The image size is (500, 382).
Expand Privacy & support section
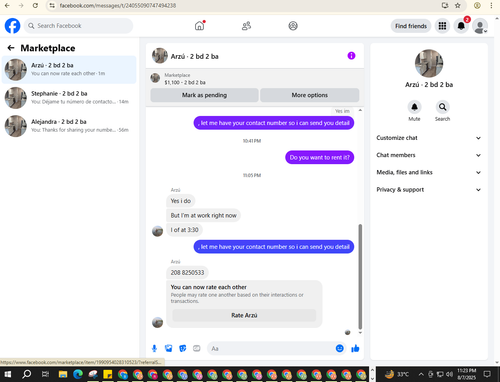(x=429, y=190)
